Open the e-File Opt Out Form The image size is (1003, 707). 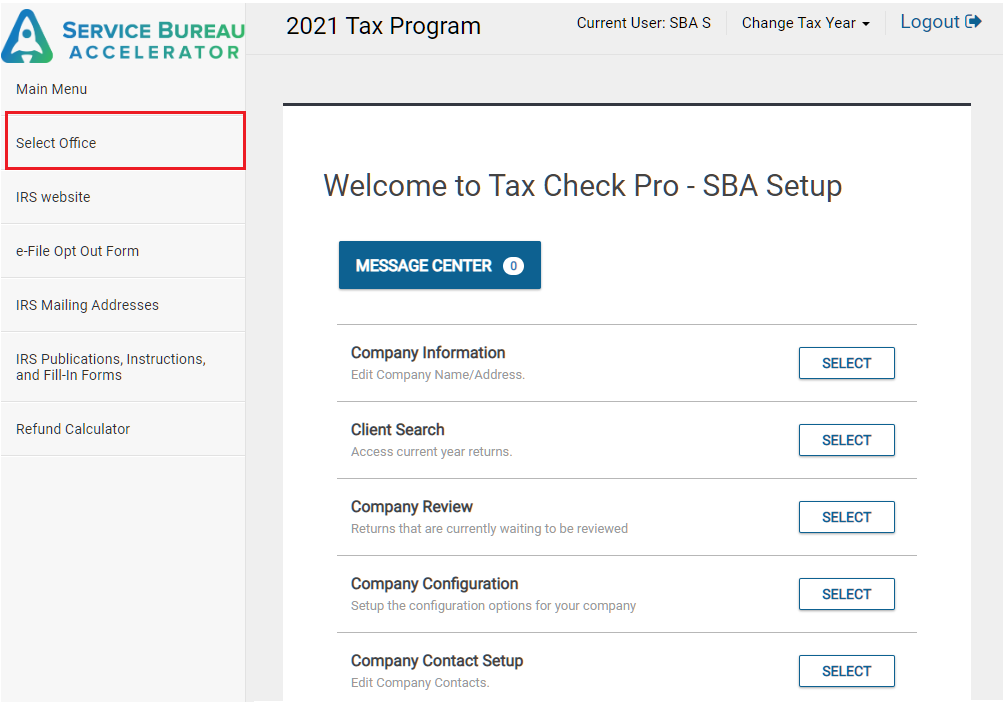point(78,251)
